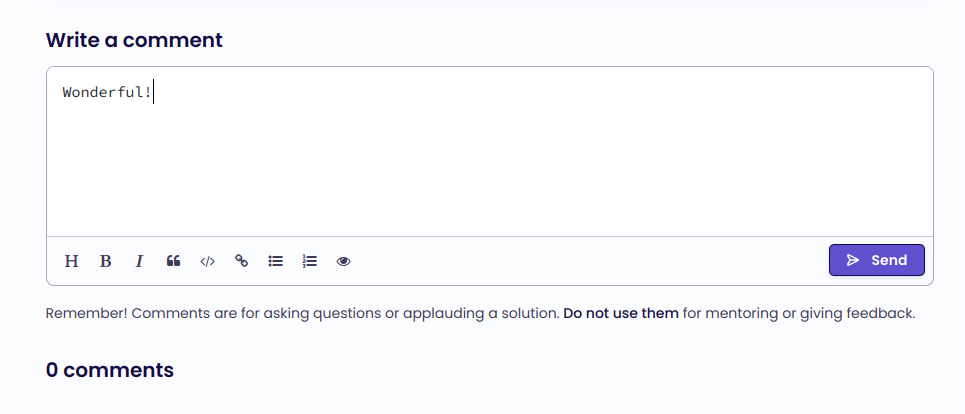
Task: Create a bulleted list
Action: 276,261
